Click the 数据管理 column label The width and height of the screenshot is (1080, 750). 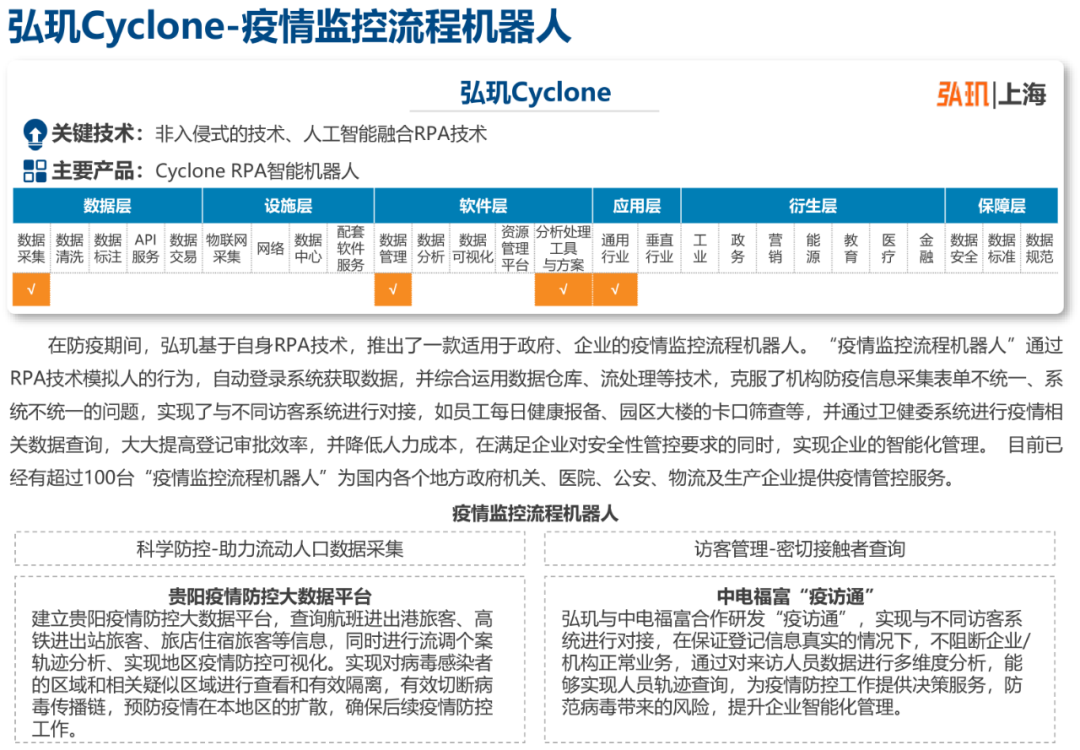(x=393, y=249)
